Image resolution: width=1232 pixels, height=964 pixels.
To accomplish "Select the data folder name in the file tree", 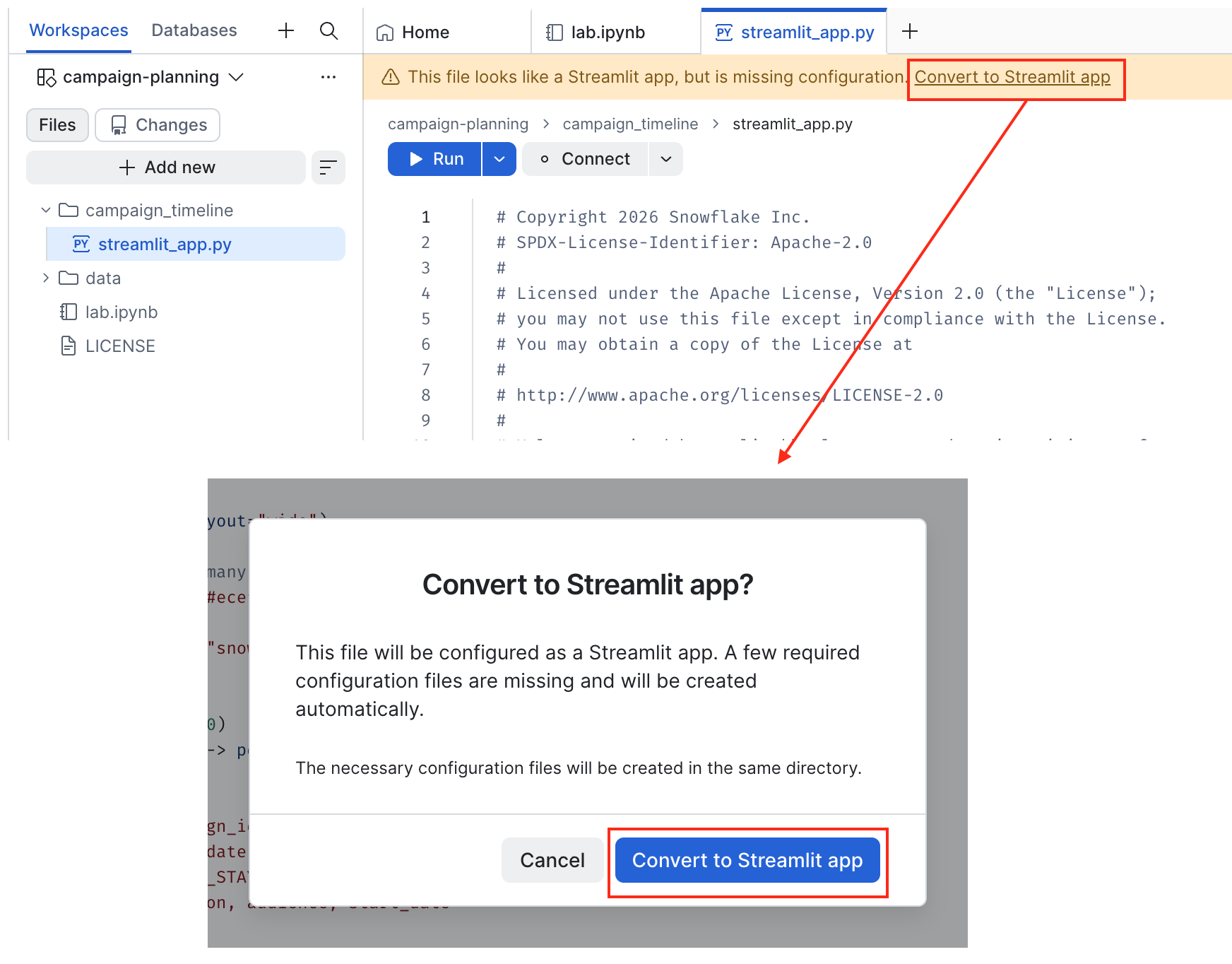I will 103,278.
